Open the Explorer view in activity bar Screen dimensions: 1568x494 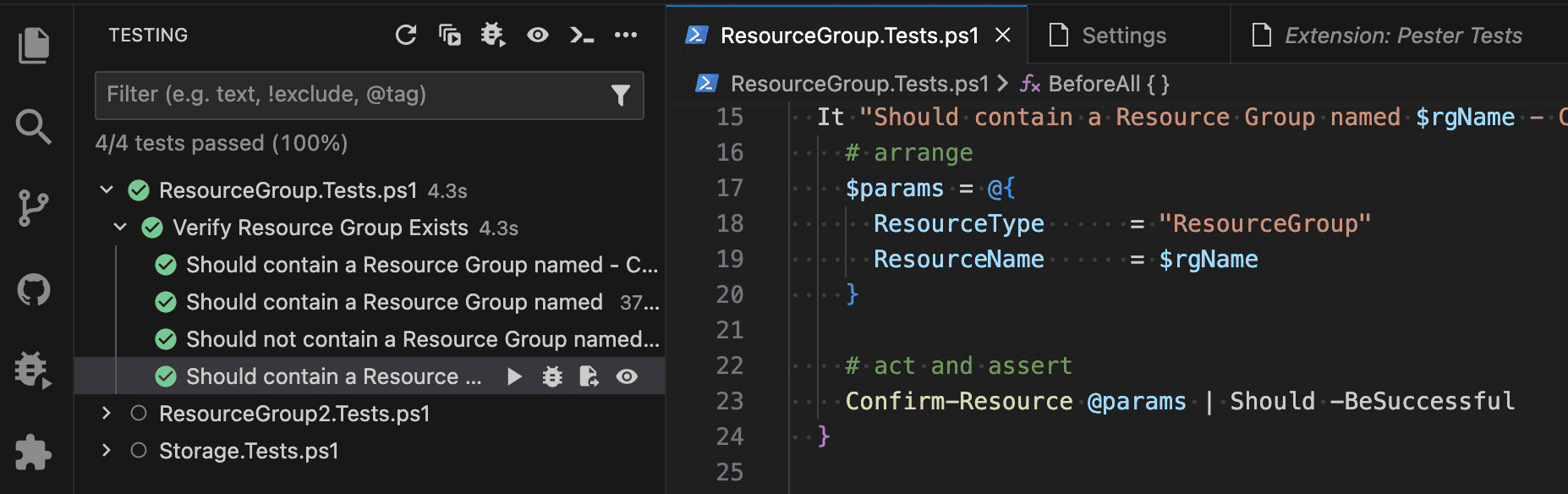coord(34,45)
